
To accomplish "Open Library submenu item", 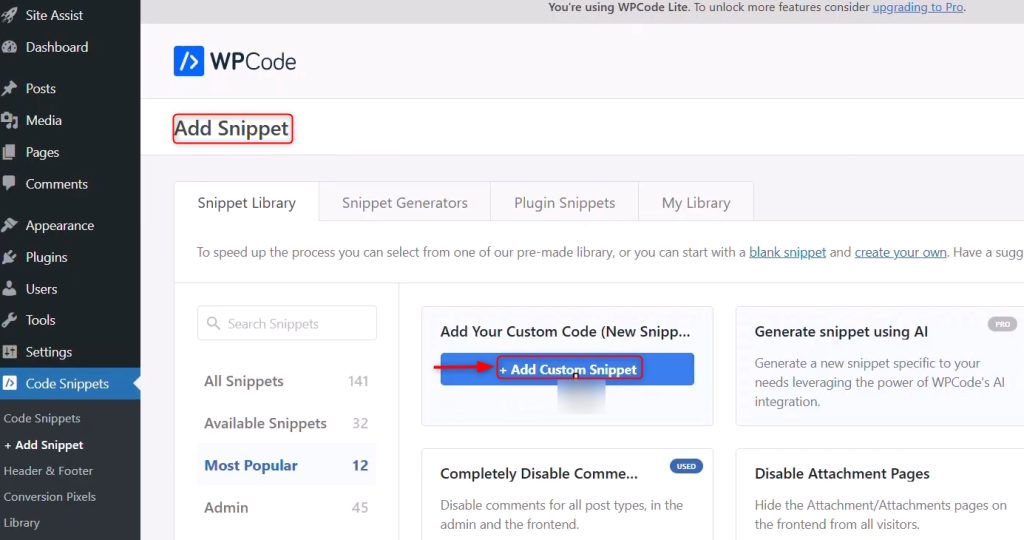I will click(x=22, y=523).
